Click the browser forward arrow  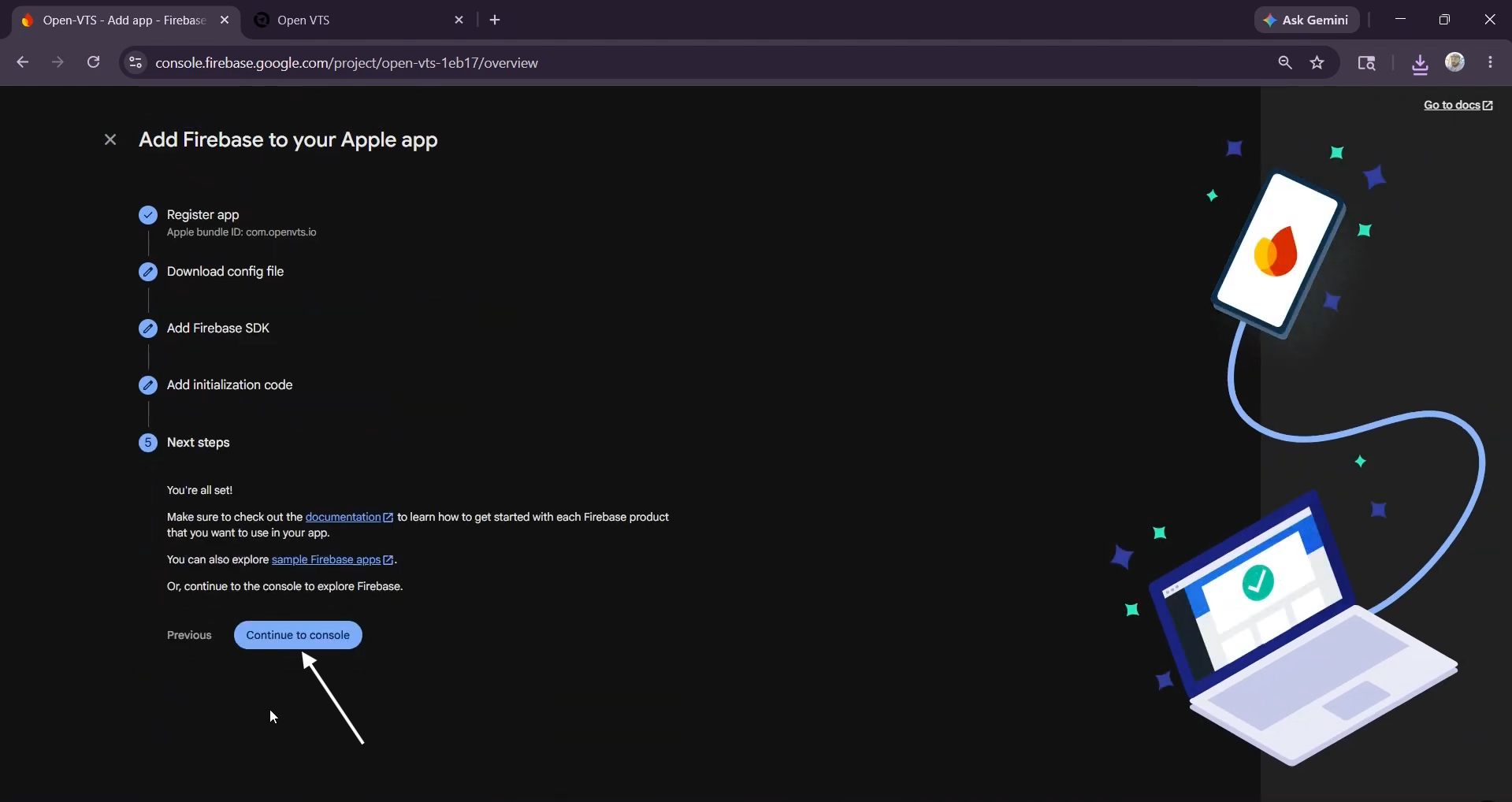[x=58, y=62]
